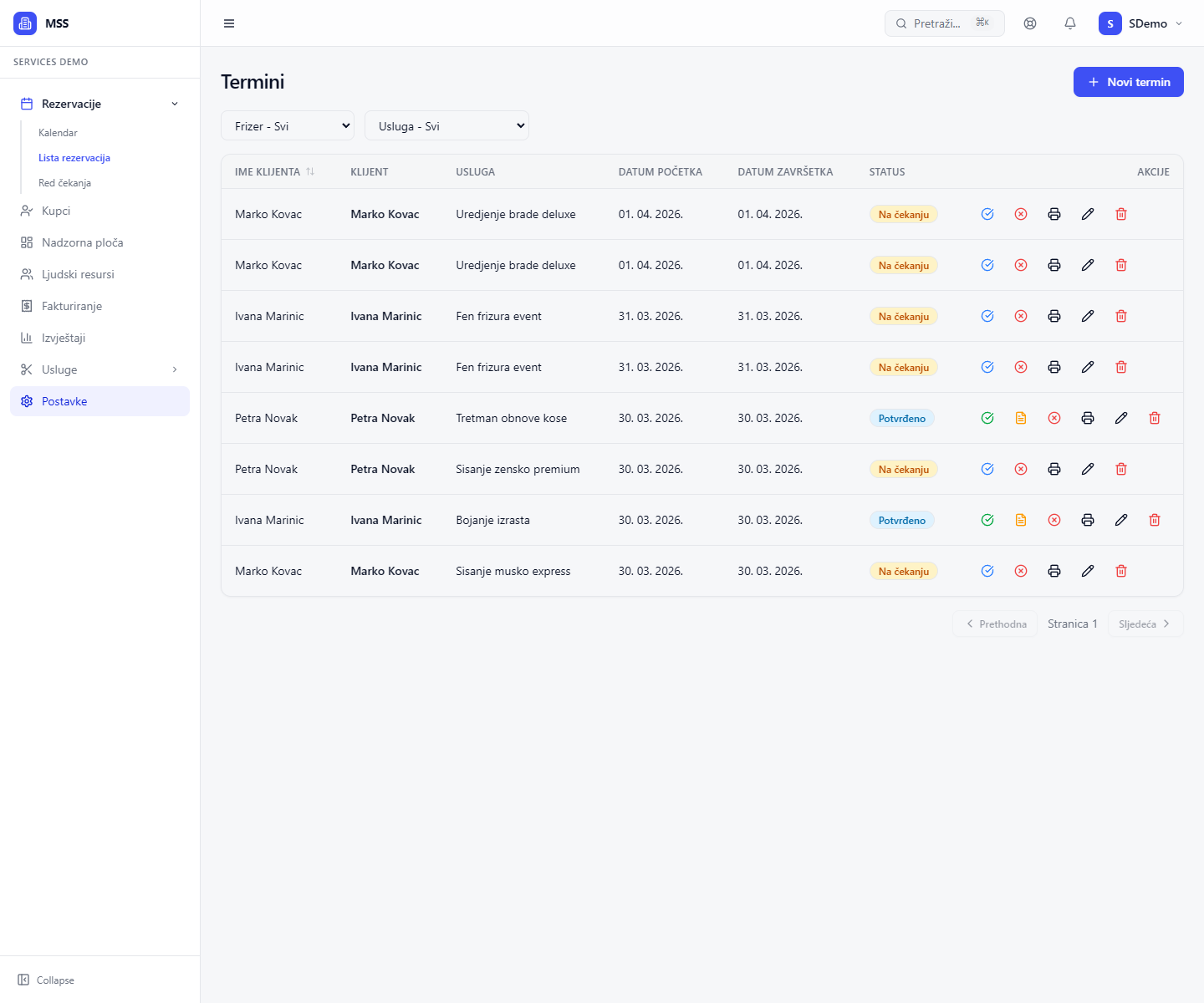Viewport: 1204px width, 1003px height.
Task: Open the Usluga filter dropdown
Action: coord(446,126)
